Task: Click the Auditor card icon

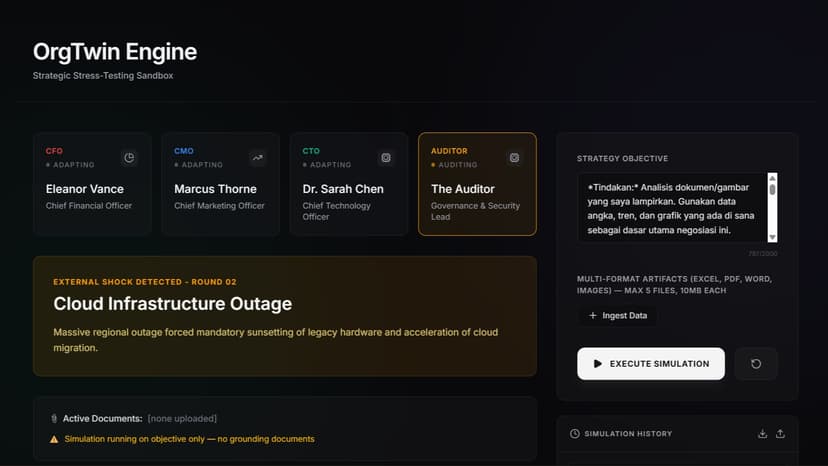Action: click(x=514, y=158)
